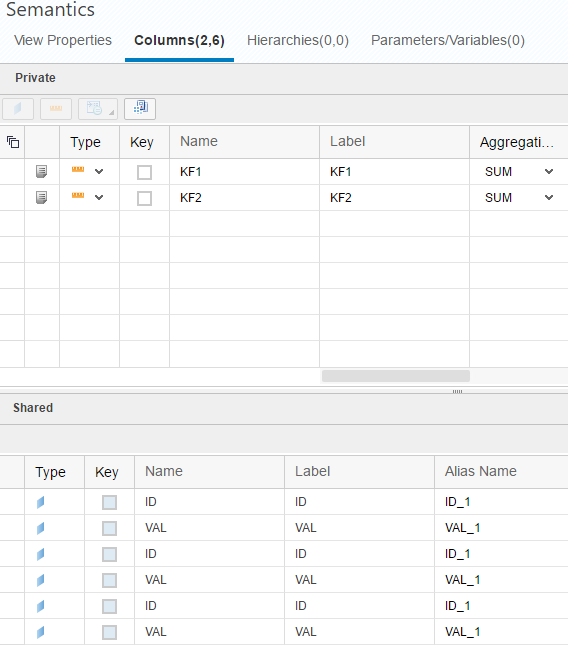568x645 pixels.
Task: Open the View Properties tab
Action: tap(63, 40)
